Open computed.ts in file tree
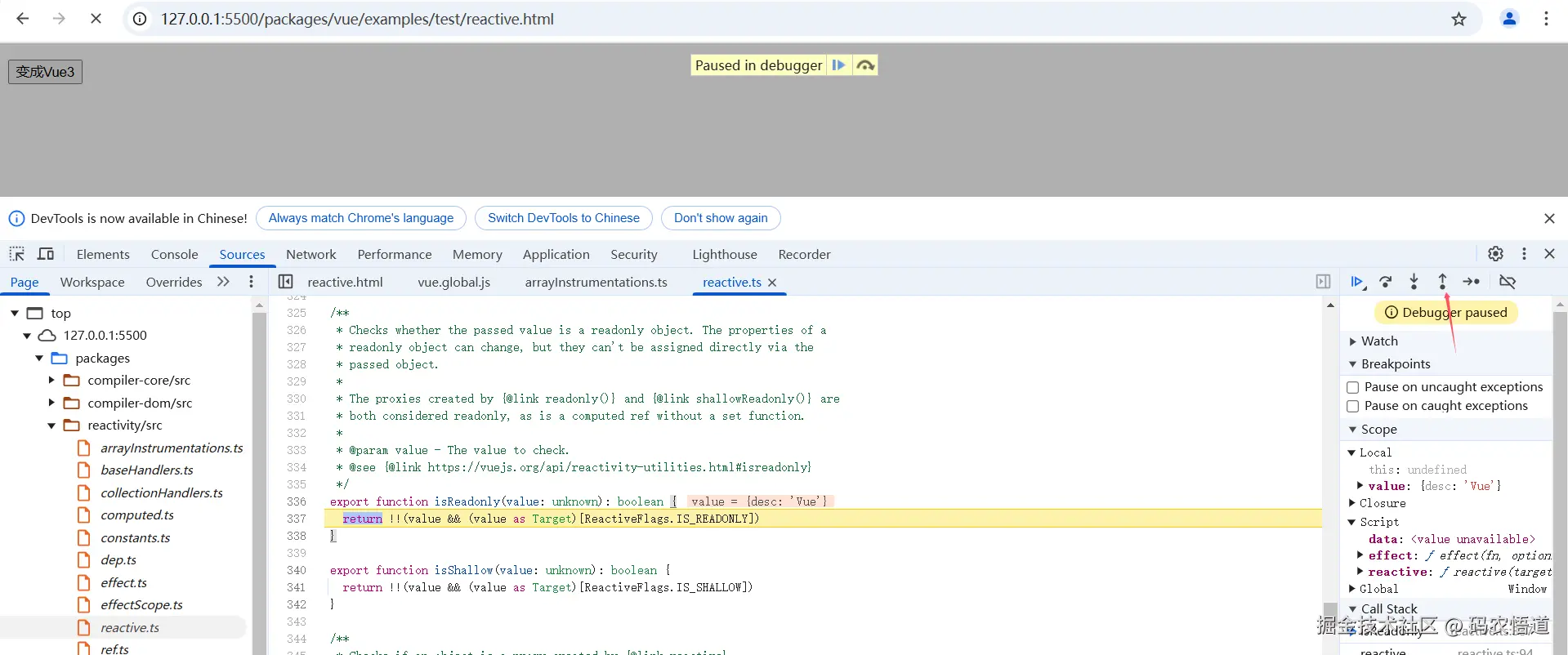The height and width of the screenshot is (655, 1568). [137, 515]
